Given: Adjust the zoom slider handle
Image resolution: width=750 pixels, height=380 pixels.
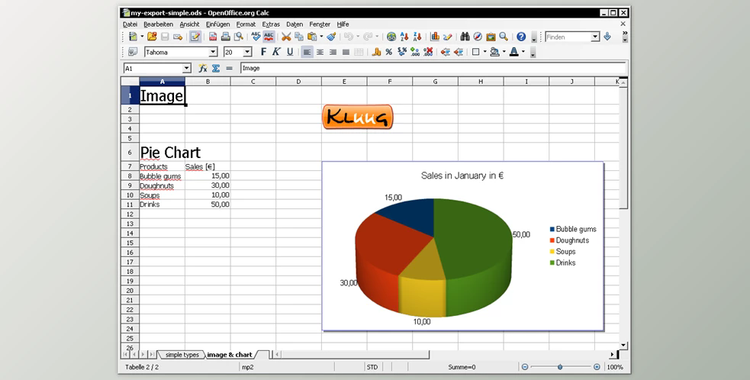Looking at the screenshot, I should pos(560,367).
